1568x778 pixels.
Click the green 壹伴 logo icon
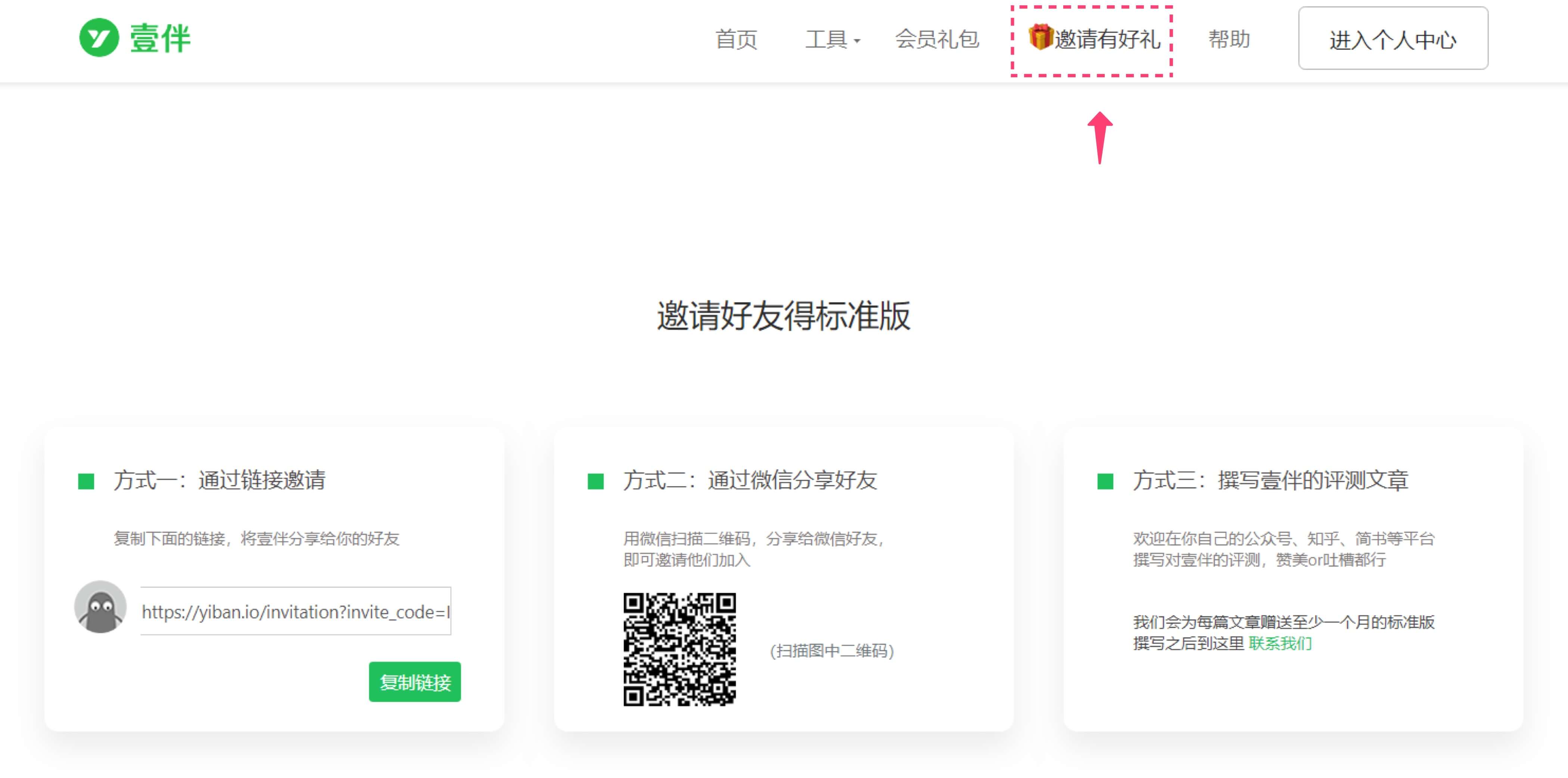click(99, 38)
